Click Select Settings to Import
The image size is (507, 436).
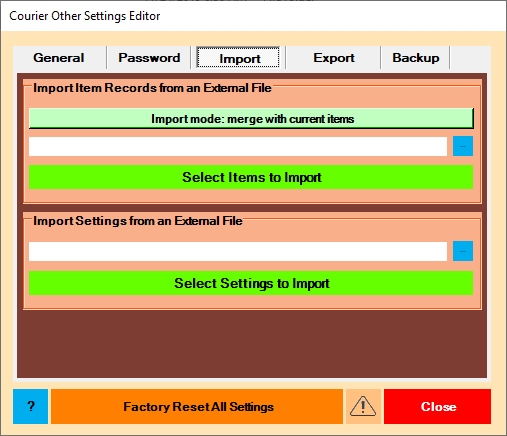[x=251, y=283]
